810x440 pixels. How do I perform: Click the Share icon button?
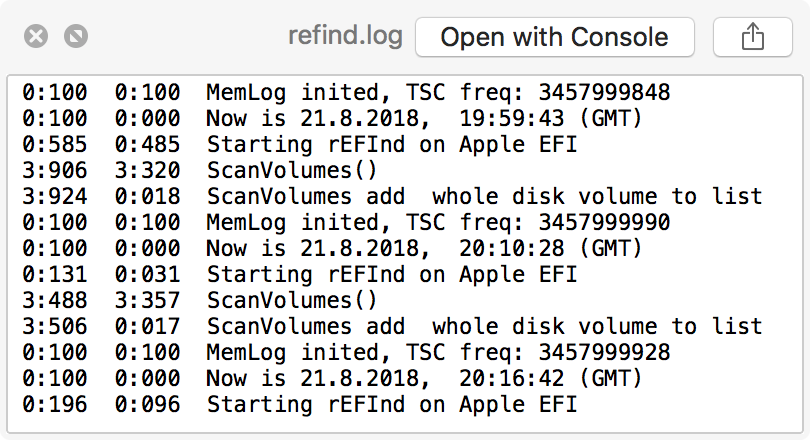752,38
